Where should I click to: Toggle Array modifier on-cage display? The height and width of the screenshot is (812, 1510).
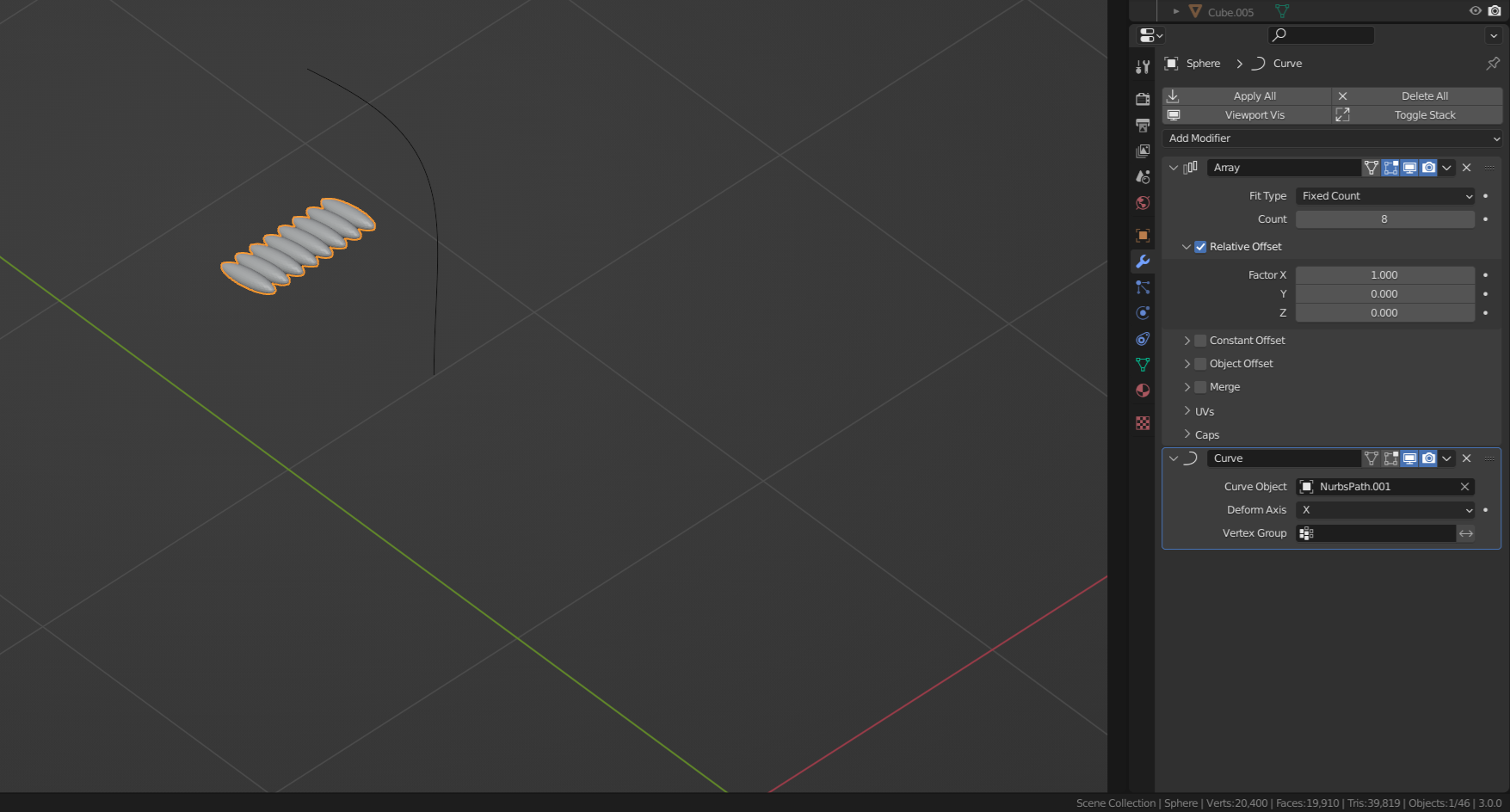1371,168
